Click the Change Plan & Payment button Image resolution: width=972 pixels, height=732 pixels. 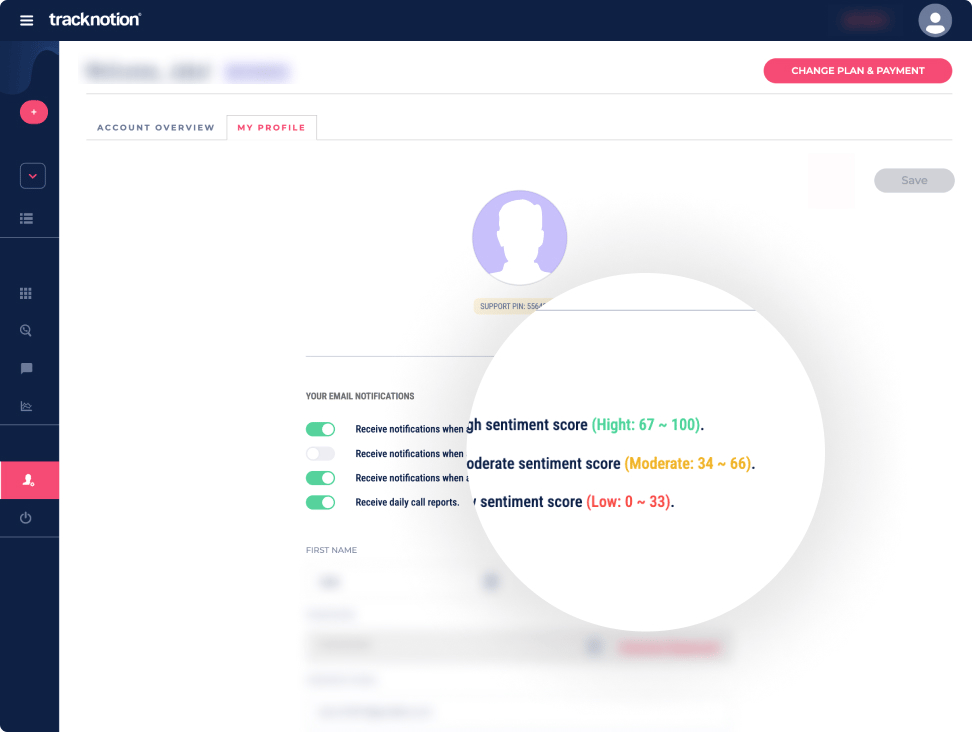[857, 71]
